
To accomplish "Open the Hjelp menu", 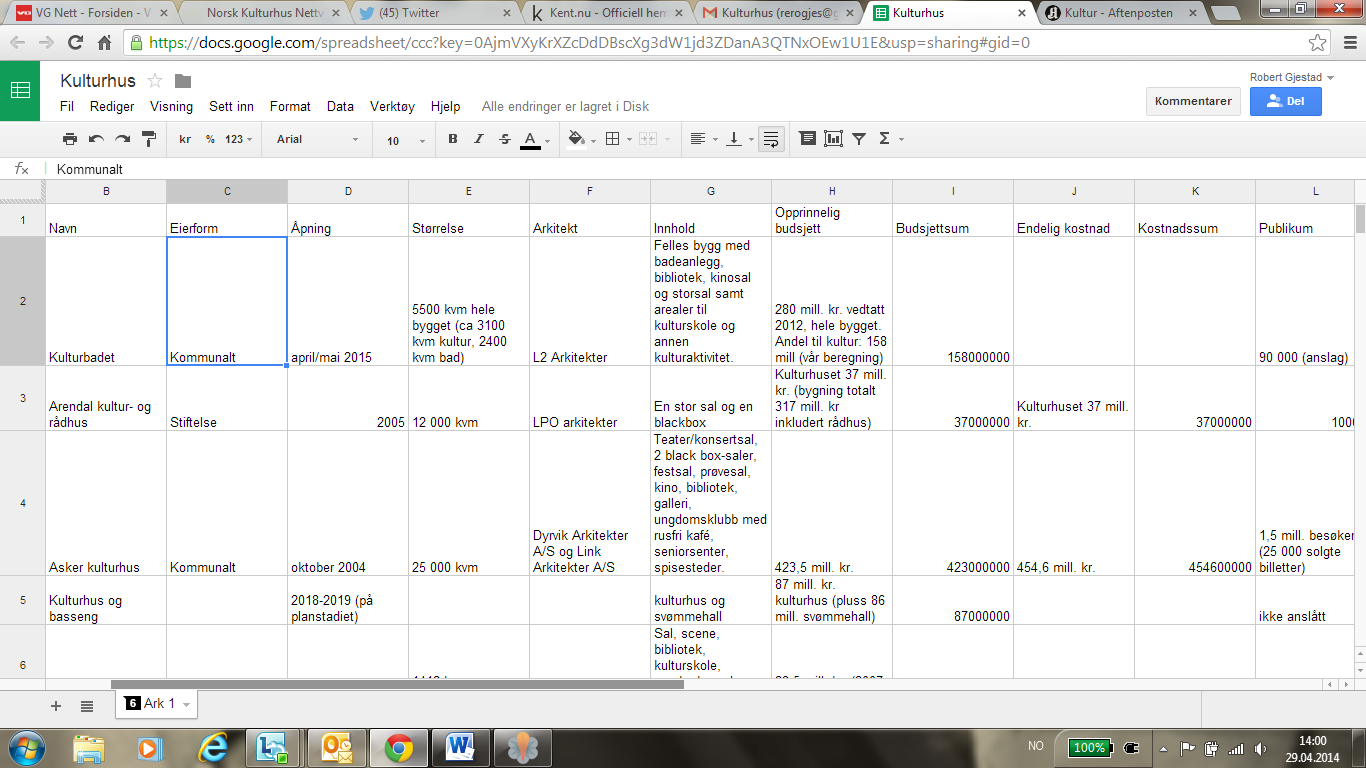I will 445,106.
